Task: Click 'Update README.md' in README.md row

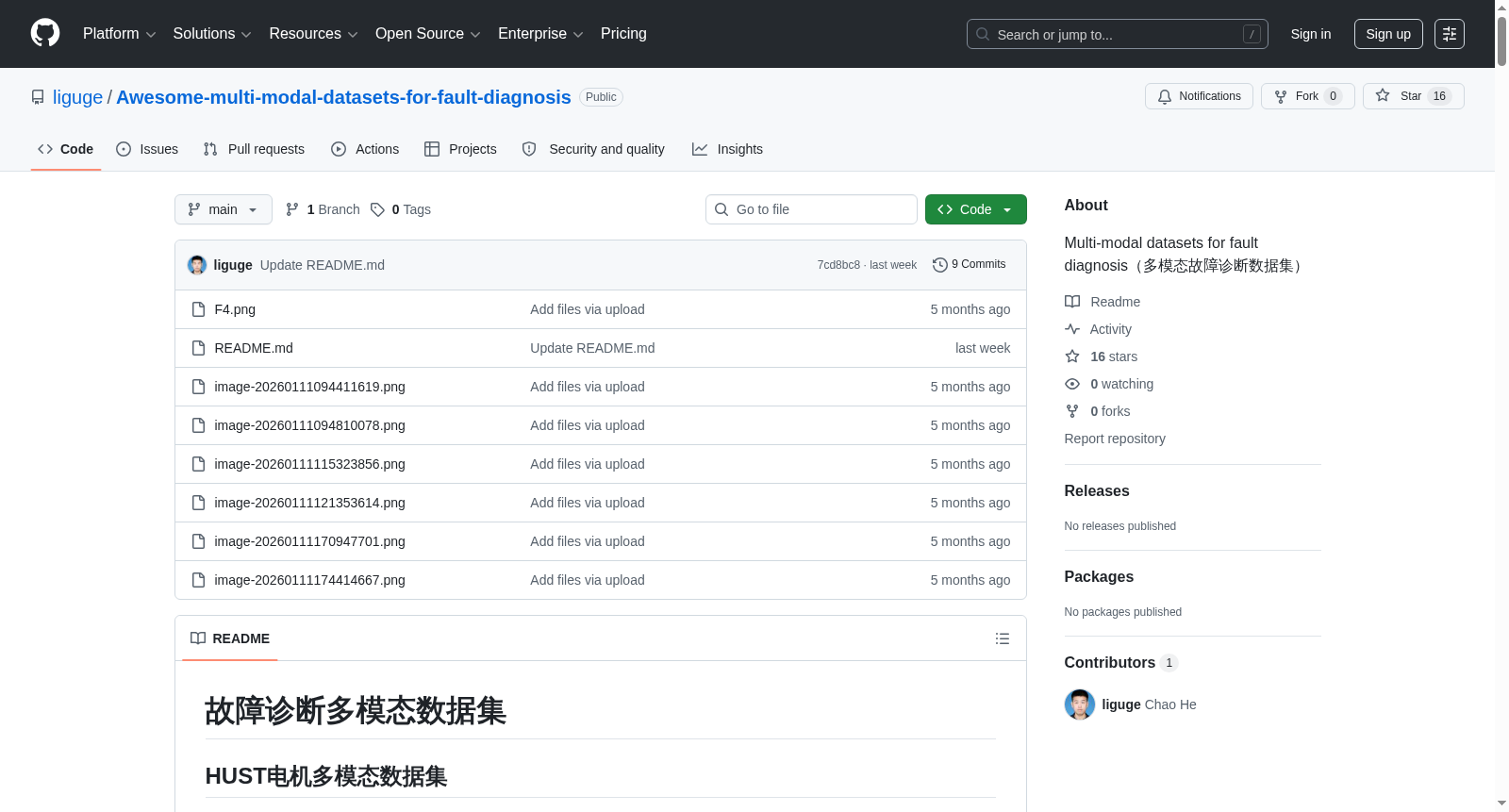Action: pos(592,348)
